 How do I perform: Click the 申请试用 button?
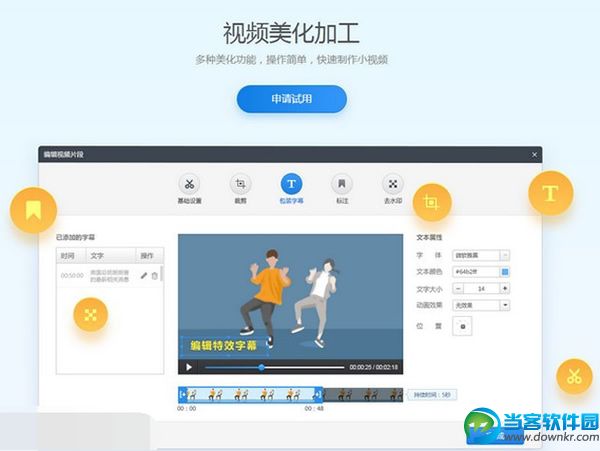tap(292, 99)
